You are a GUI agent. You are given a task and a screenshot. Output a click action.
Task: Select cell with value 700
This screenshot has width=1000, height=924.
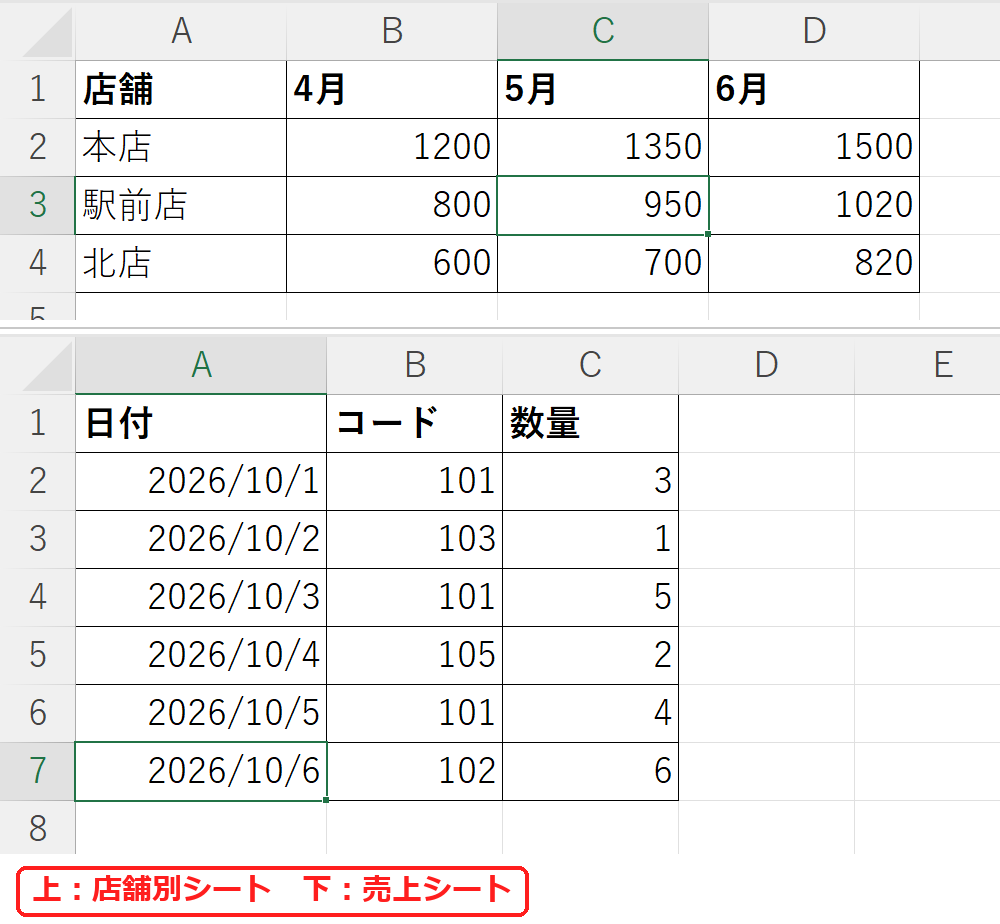(603, 263)
